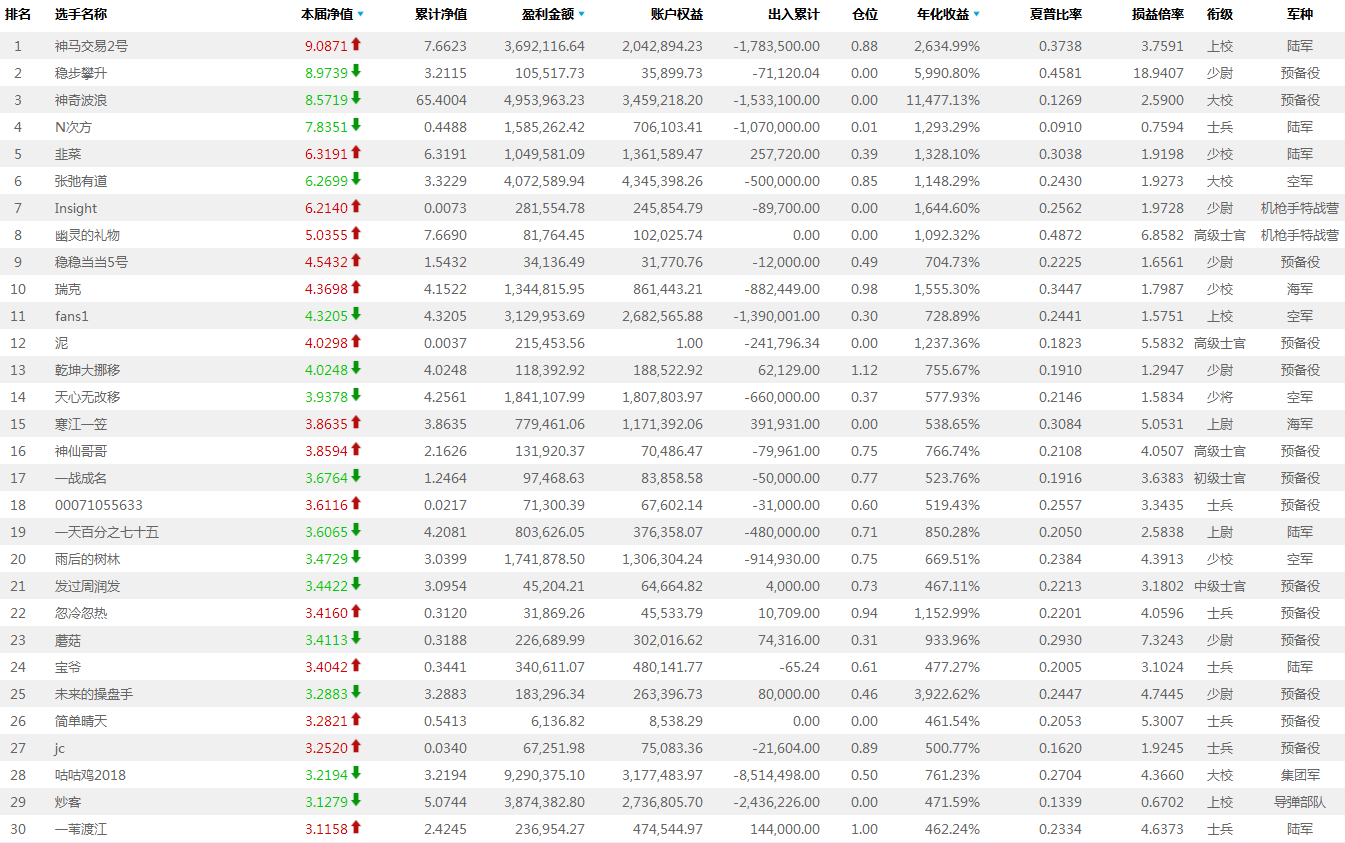Select account equity 4,345,398.26

662,181
